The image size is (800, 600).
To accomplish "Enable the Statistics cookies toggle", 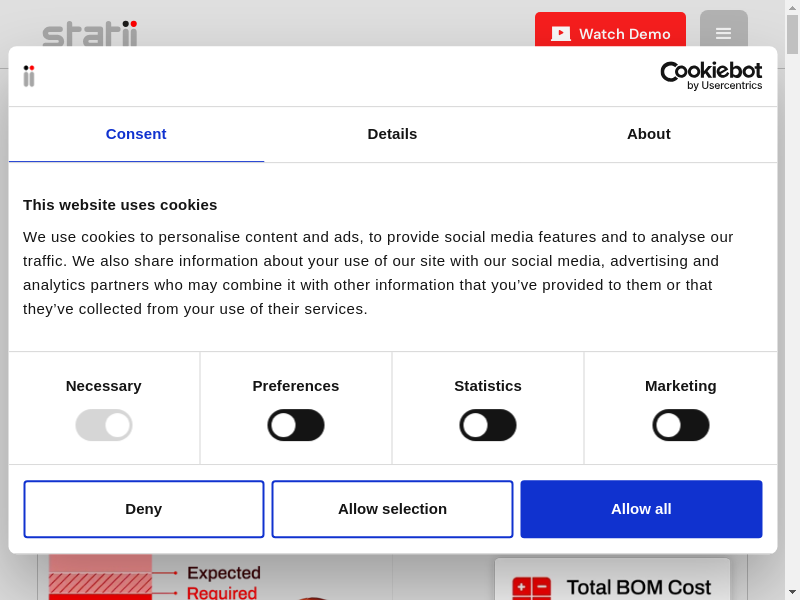I will pyautogui.click(x=488, y=425).
